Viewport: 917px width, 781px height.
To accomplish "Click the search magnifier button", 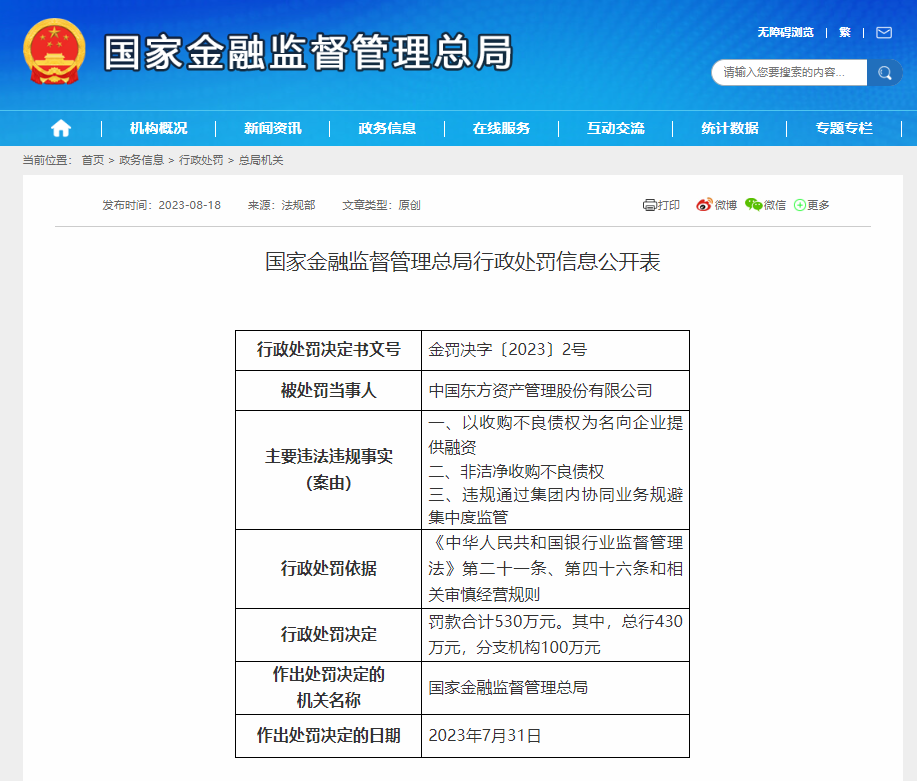I will coord(884,73).
